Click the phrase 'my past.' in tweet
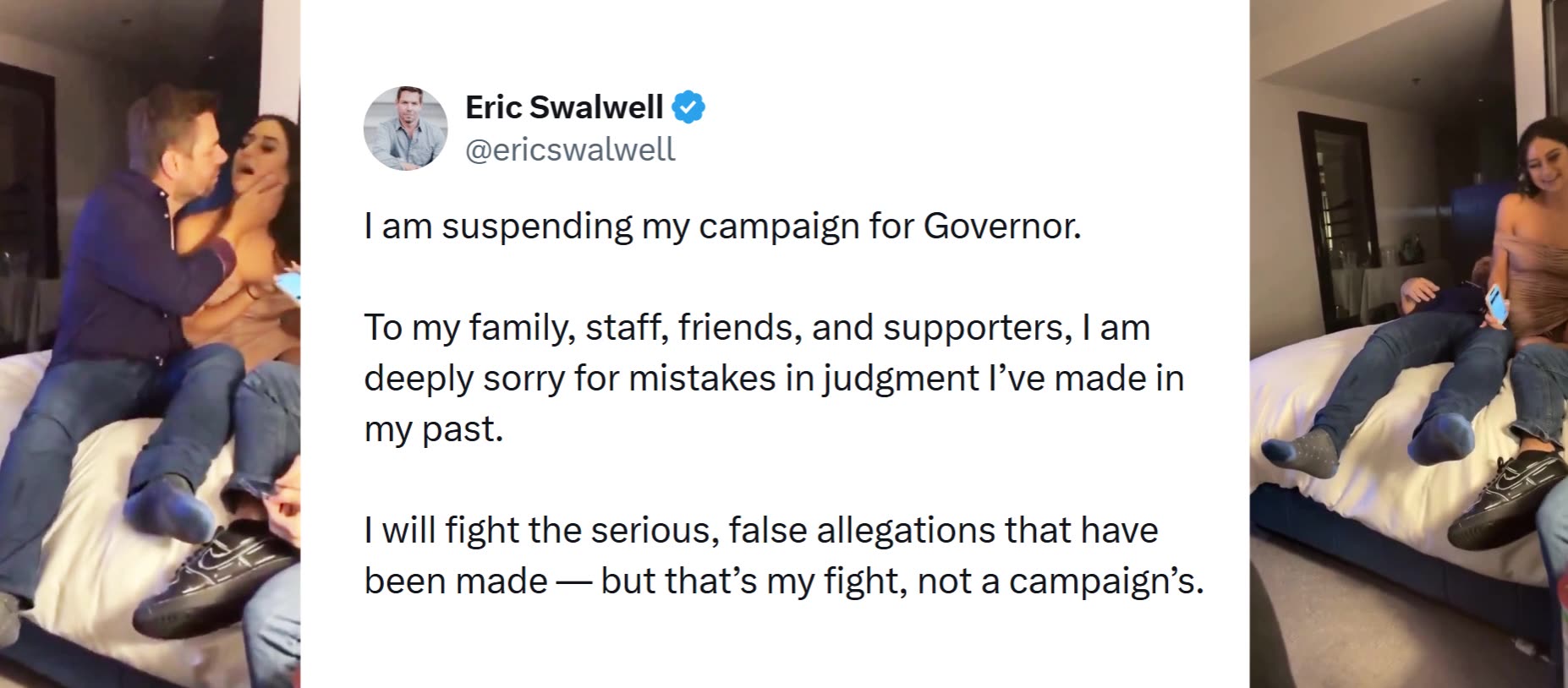Screen dimensions: 1568x688 click(433, 429)
